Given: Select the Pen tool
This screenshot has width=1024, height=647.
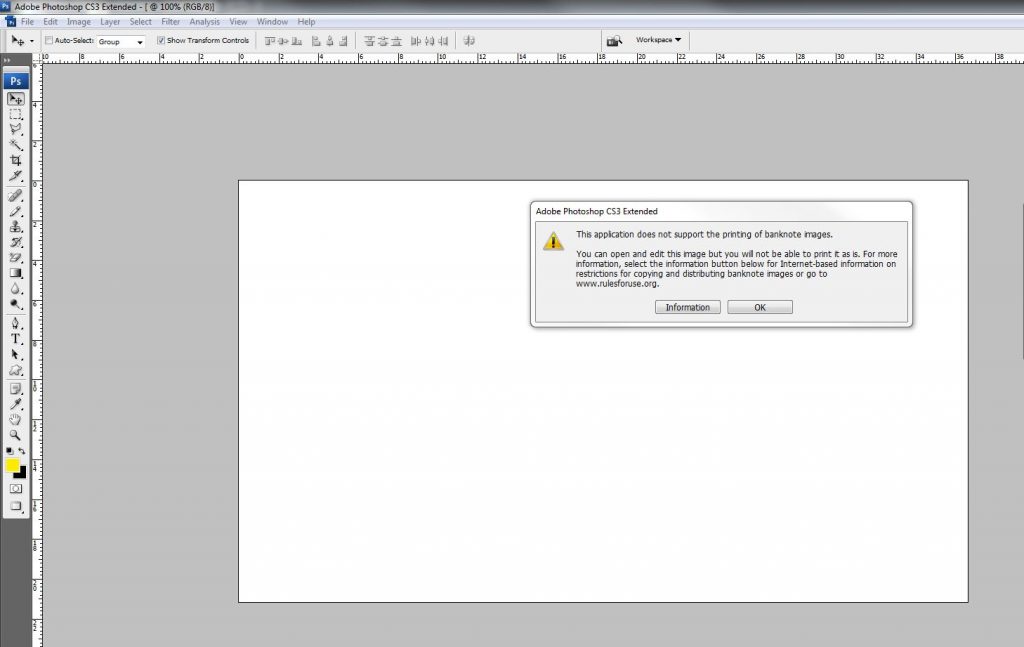Looking at the screenshot, I should point(16,323).
